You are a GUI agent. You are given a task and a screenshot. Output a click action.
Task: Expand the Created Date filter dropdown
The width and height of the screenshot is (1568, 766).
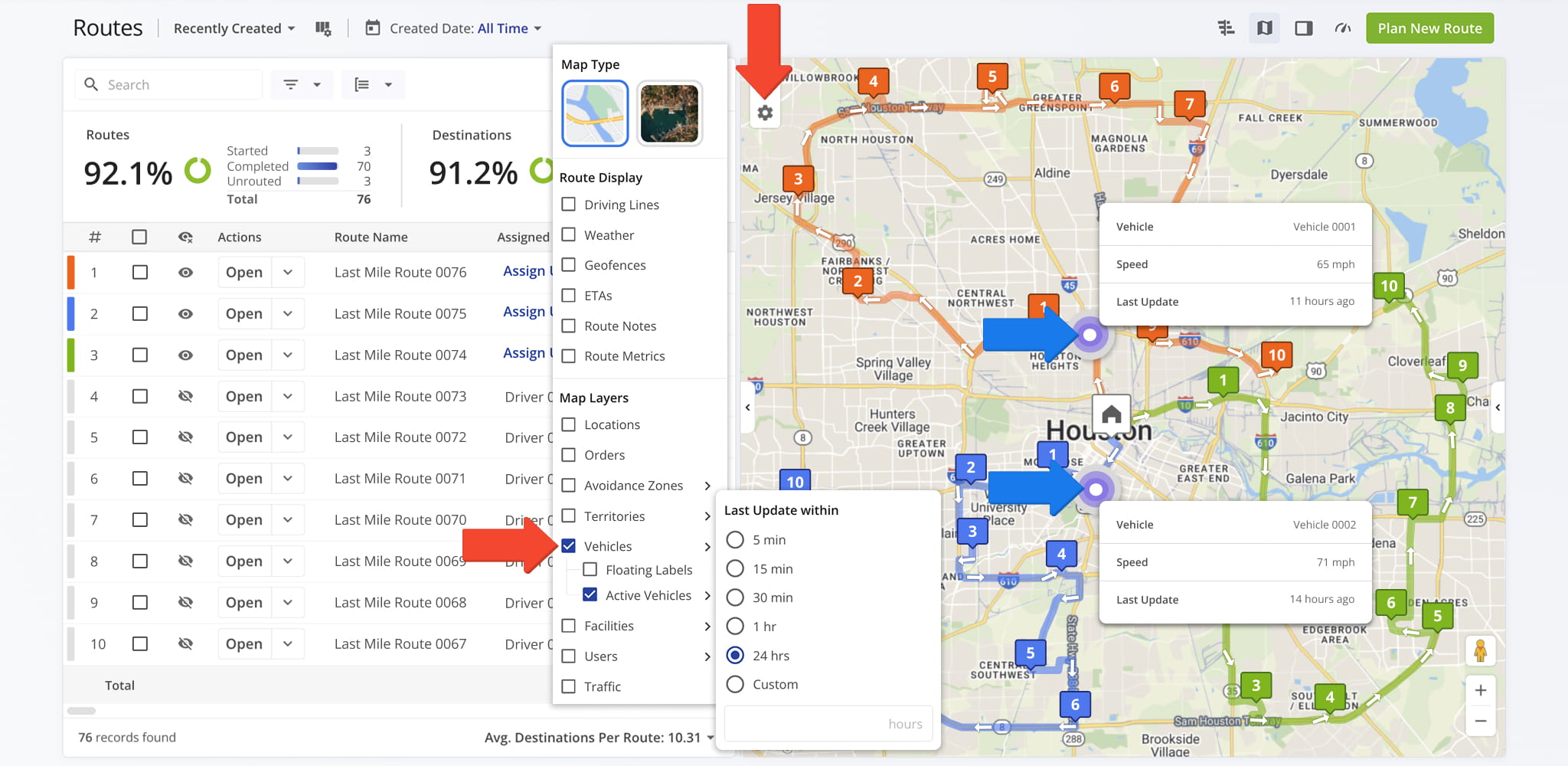click(454, 28)
